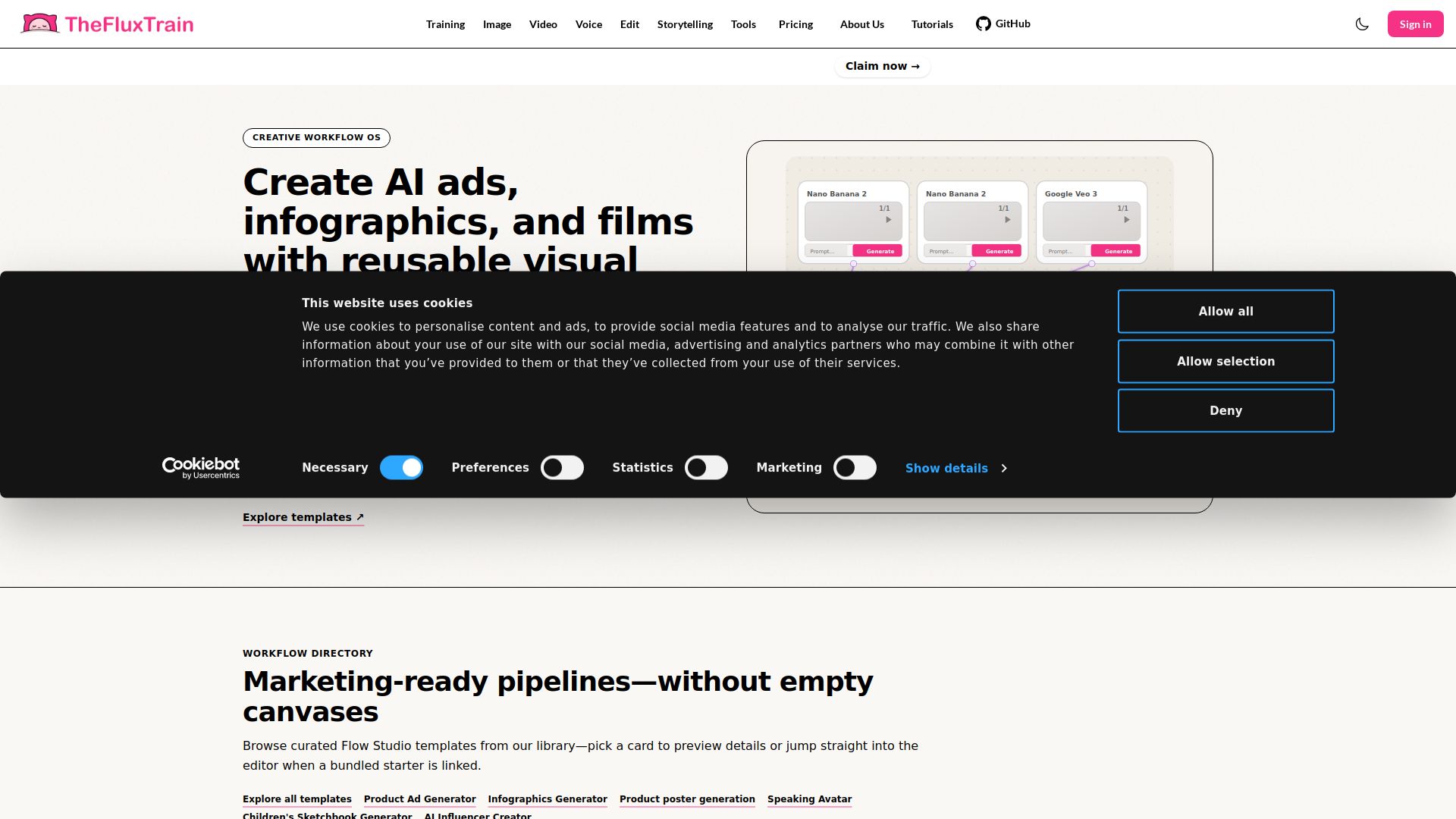Click play icon in the Google Veo 3 card

tap(1127, 220)
